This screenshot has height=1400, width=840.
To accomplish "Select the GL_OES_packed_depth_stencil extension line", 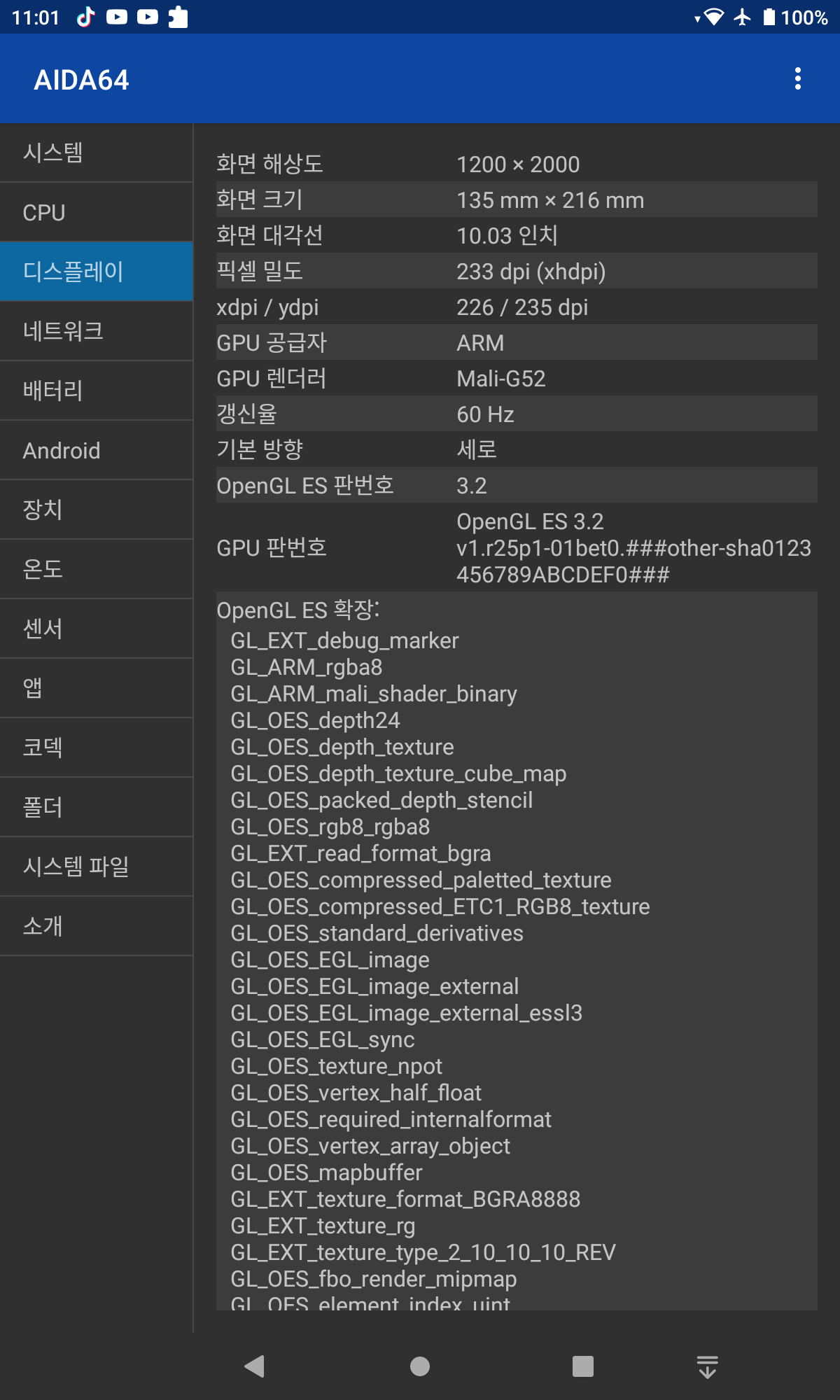I will (x=381, y=800).
